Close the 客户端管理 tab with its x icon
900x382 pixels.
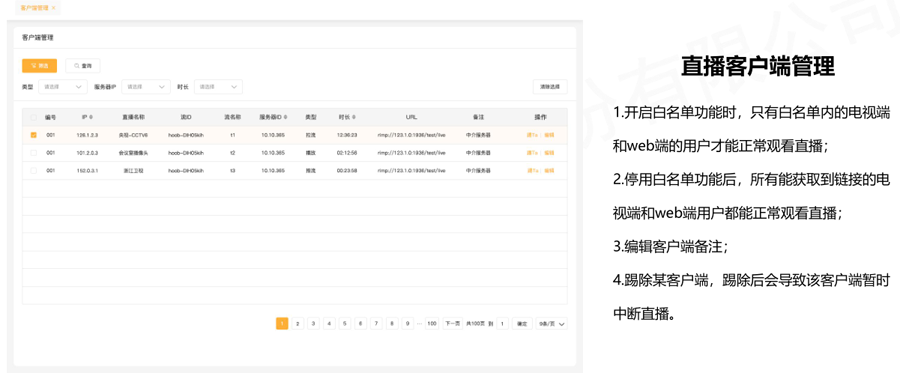click(53, 8)
